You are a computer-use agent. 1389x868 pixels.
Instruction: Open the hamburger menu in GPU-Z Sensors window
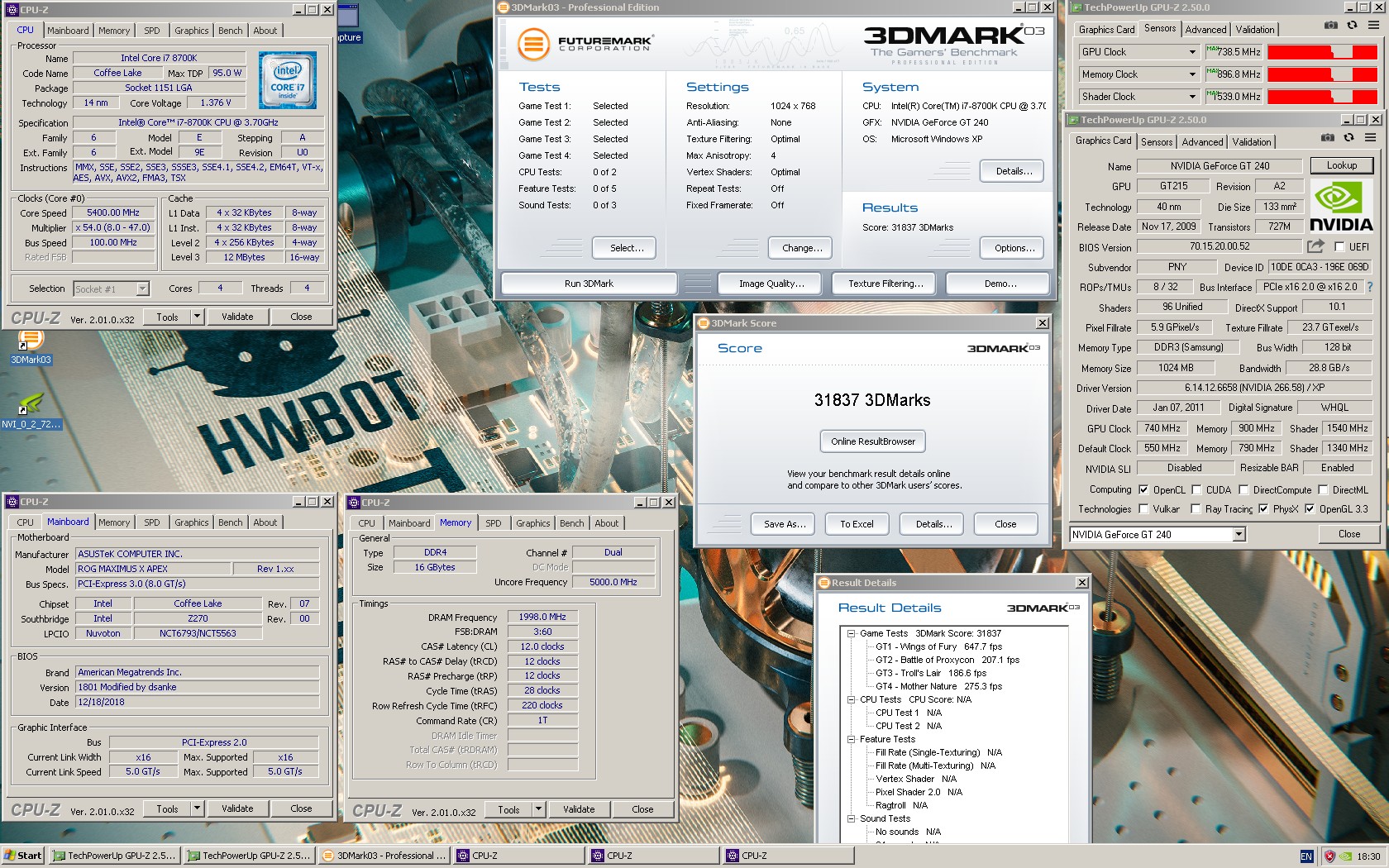1373,26
